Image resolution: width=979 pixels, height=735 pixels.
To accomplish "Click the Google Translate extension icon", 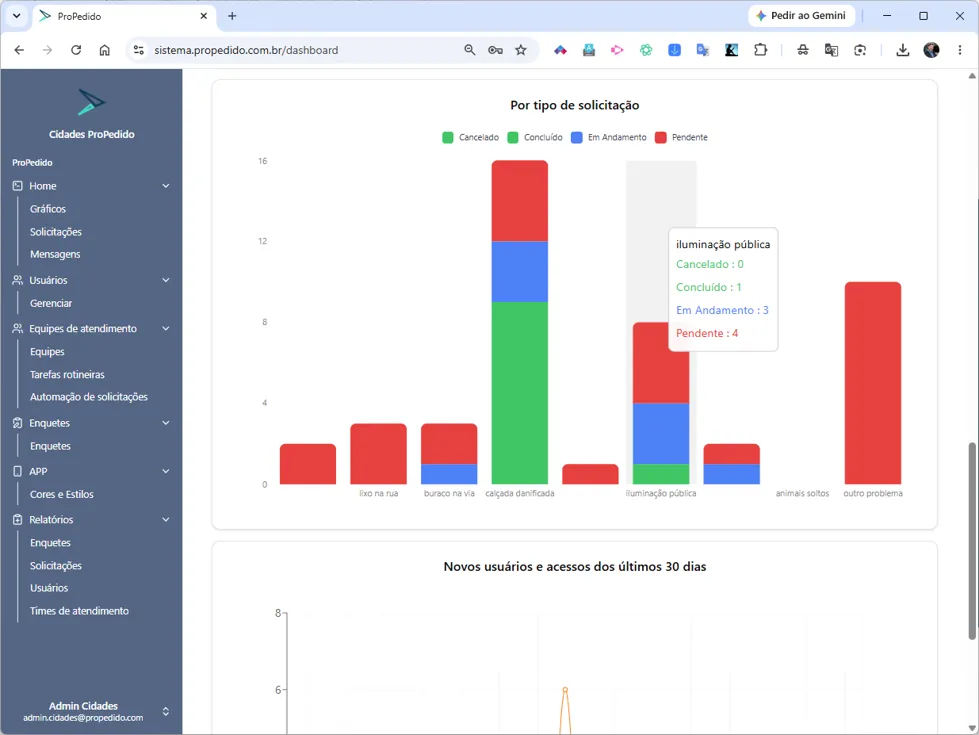I will (x=702, y=50).
